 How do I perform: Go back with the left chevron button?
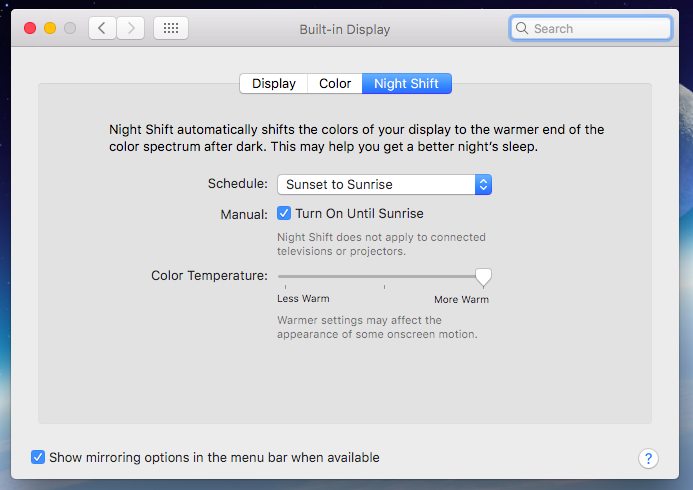[102, 29]
